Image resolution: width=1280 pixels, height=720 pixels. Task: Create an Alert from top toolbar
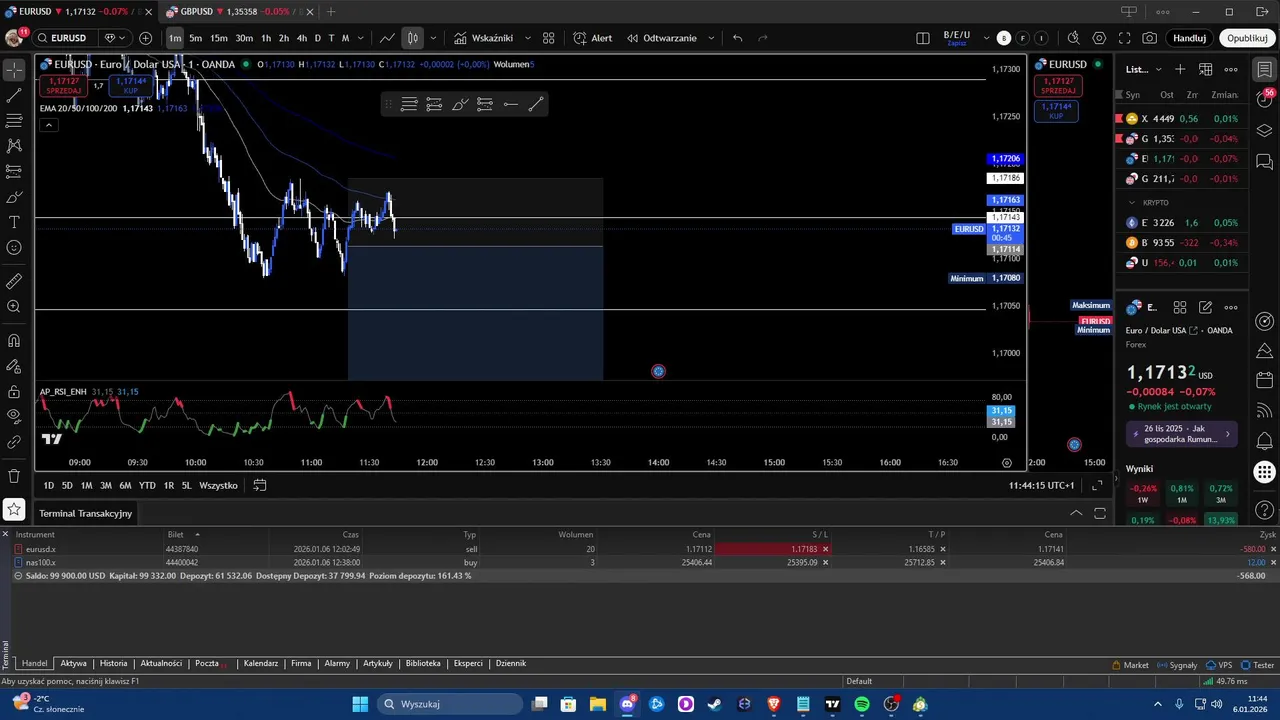(x=593, y=38)
